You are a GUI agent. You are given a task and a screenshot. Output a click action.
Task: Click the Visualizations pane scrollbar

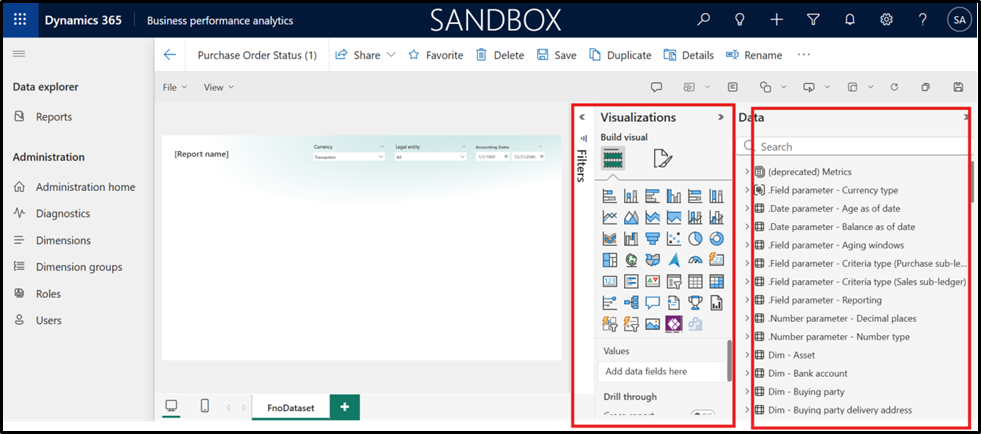coord(729,360)
